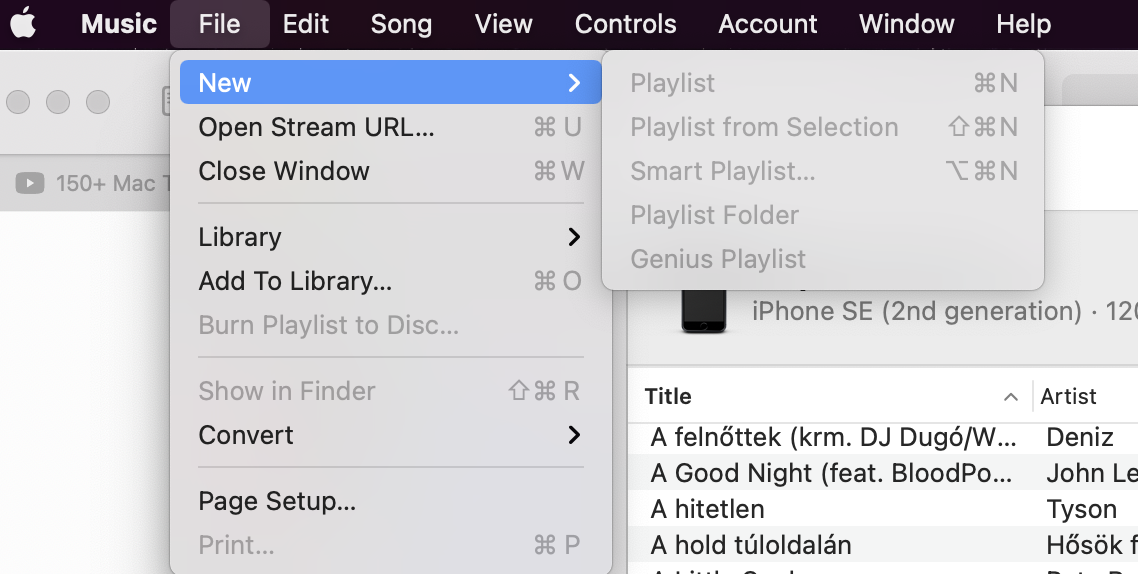Select Close Window menu entry

pyautogui.click(x=284, y=171)
